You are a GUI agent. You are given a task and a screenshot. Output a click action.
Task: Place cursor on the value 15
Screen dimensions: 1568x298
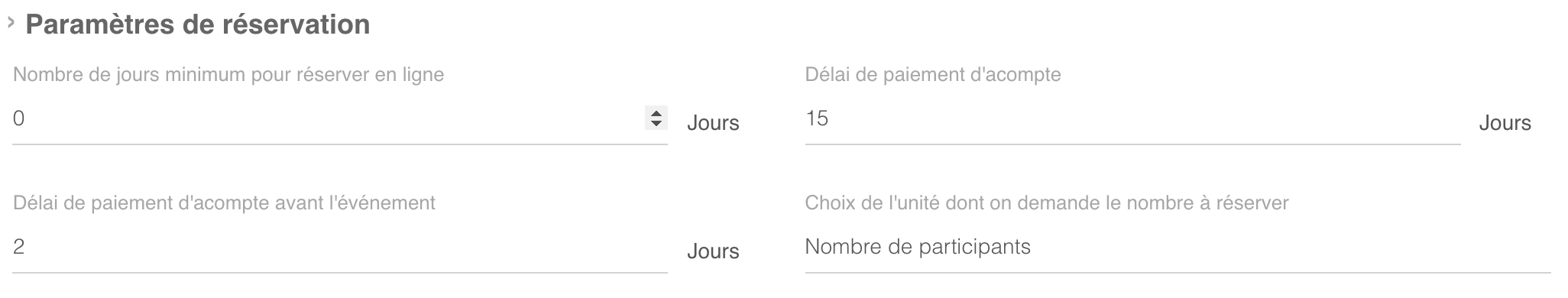pos(817,118)
